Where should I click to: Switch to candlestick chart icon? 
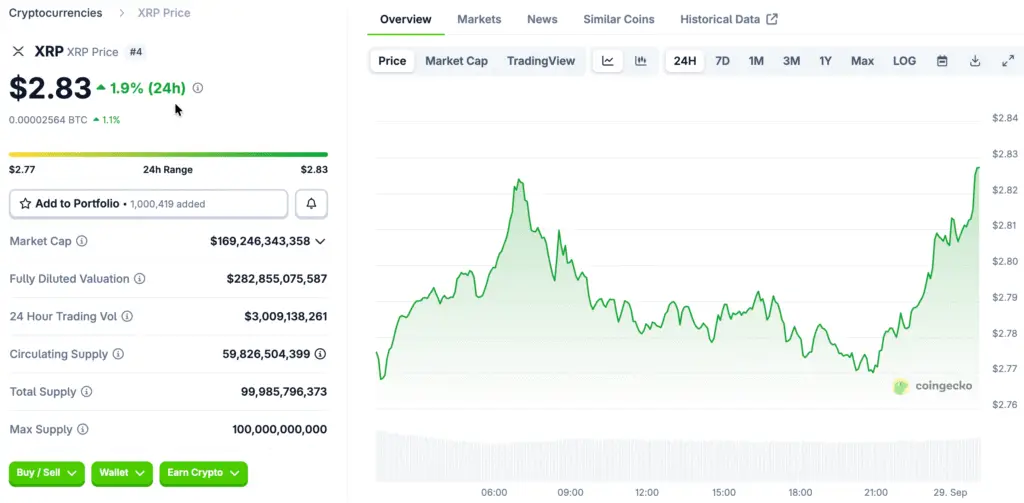pyautogui.click(x=640, y=61)
